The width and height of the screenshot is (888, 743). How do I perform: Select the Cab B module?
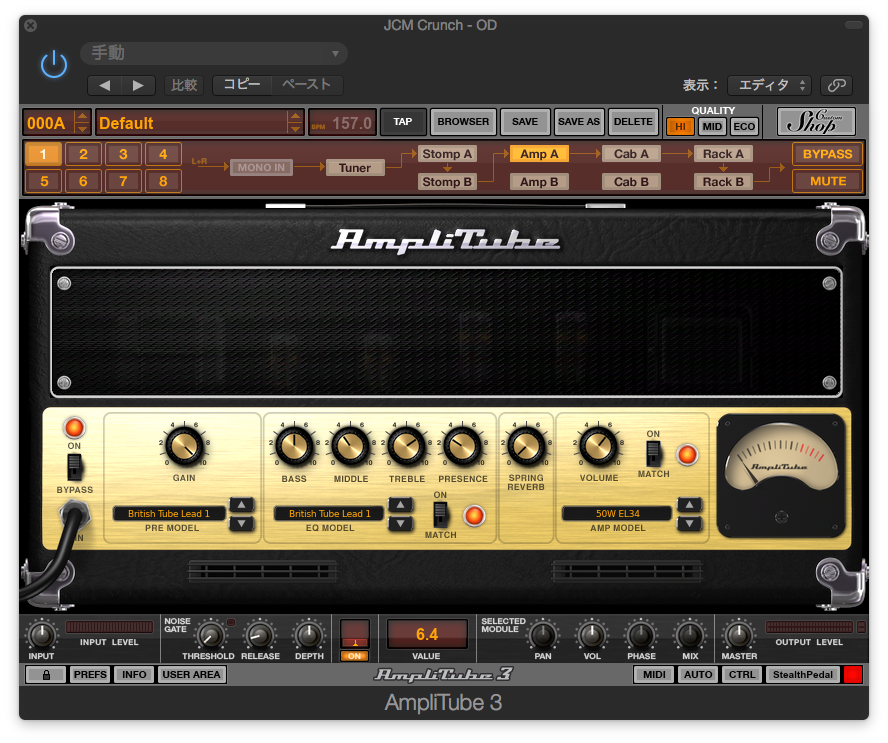coord(631,182)
